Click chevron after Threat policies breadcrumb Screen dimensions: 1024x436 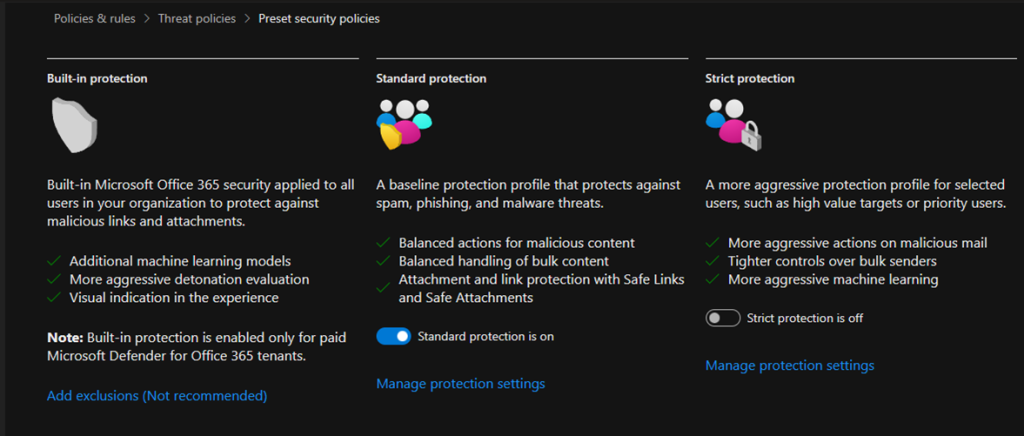247,18
